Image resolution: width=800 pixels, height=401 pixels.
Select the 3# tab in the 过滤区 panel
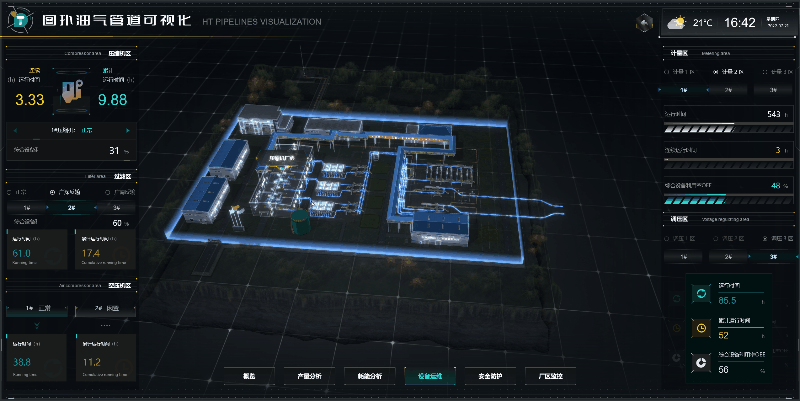pos(116,208)
